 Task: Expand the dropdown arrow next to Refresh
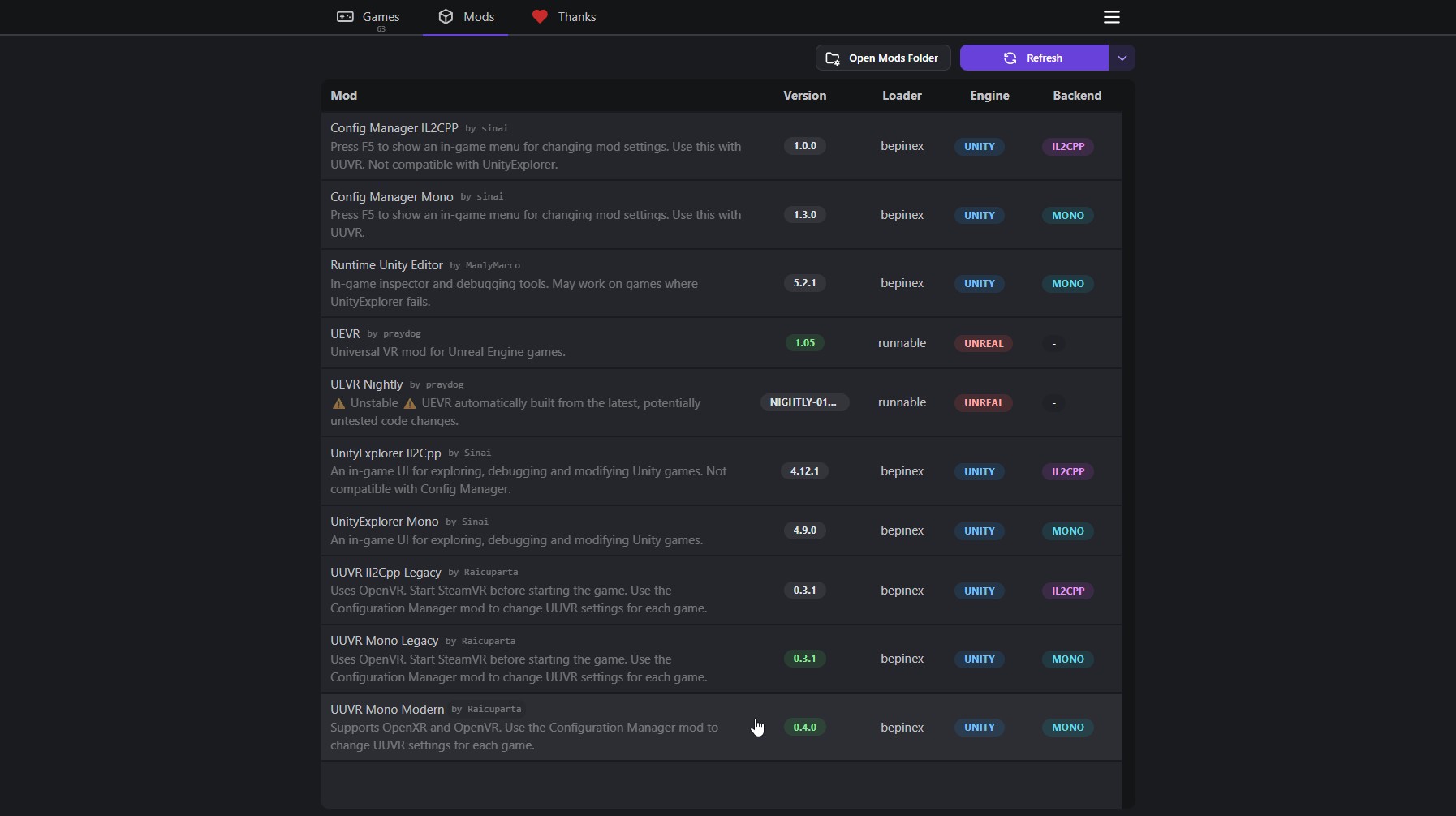tap(1122, 58)
